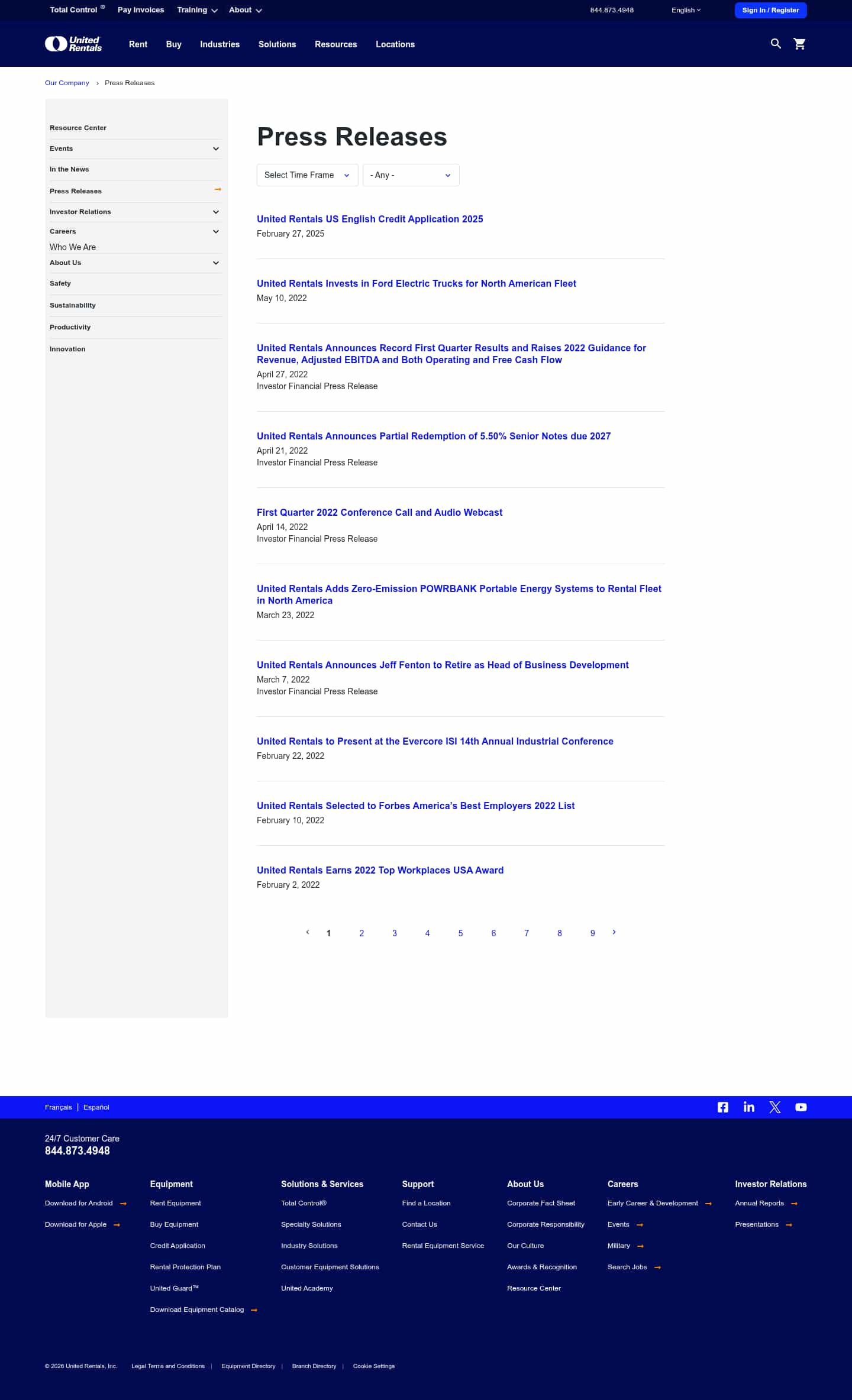Select Sustainability in sidebar
This screenshot has width=852, height=1400.
click(x=72, y=305)
